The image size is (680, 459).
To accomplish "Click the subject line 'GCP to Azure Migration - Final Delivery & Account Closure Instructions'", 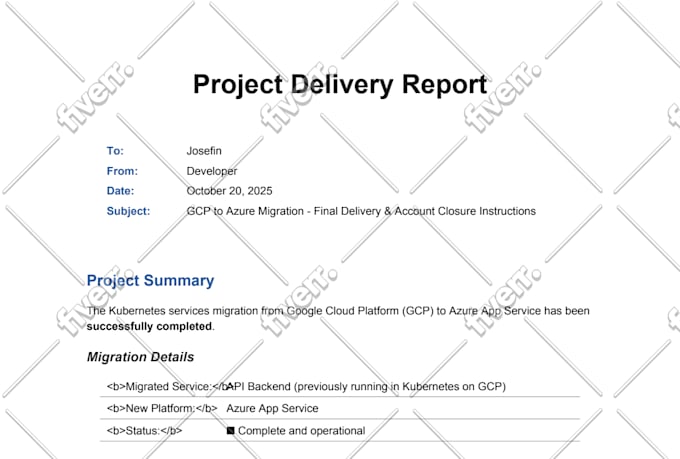I will [361, 211].
